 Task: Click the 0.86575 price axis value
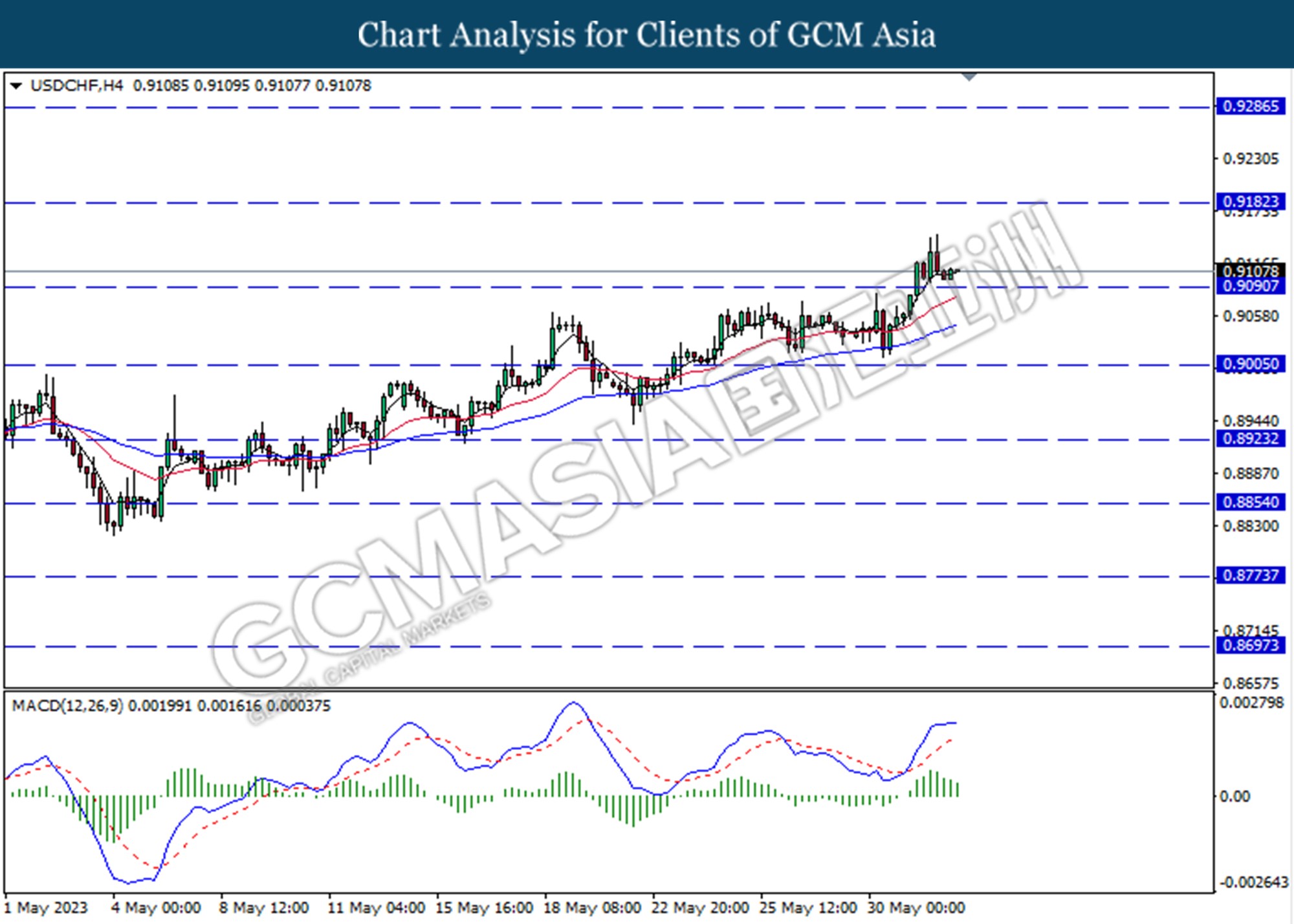click(1251, 683)
